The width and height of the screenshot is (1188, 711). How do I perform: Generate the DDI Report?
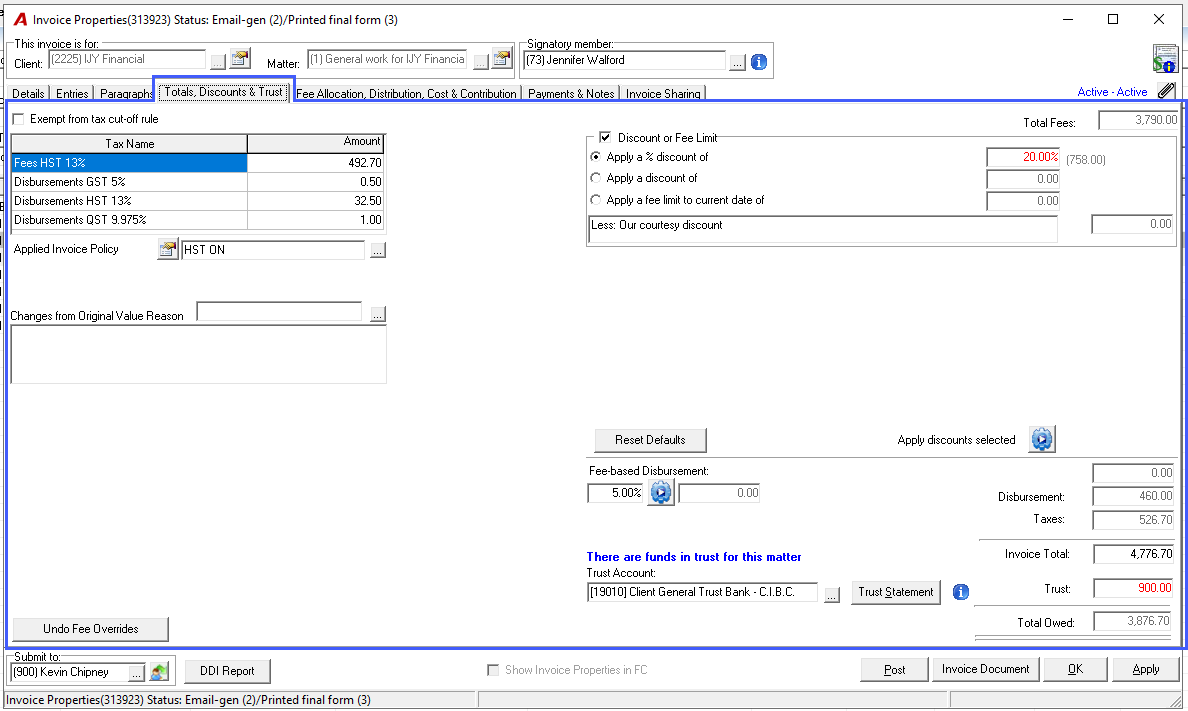227,671
